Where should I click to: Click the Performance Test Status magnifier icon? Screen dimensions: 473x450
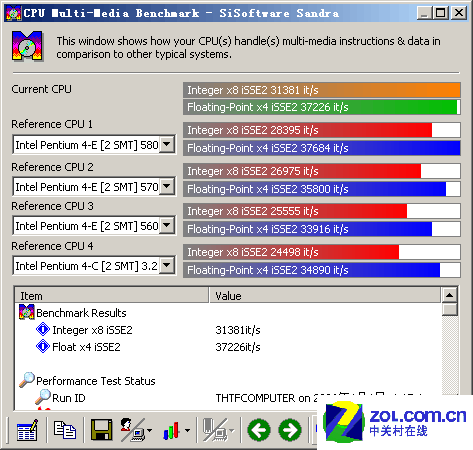click(27, 380)
